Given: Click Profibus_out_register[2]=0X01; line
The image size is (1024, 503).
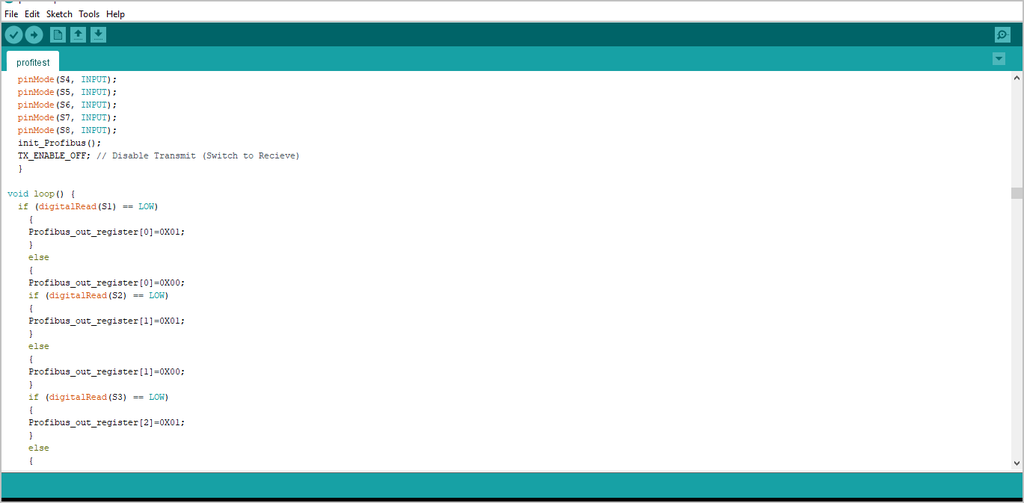Looking at the screenshot, I should [x=106, y=423].
